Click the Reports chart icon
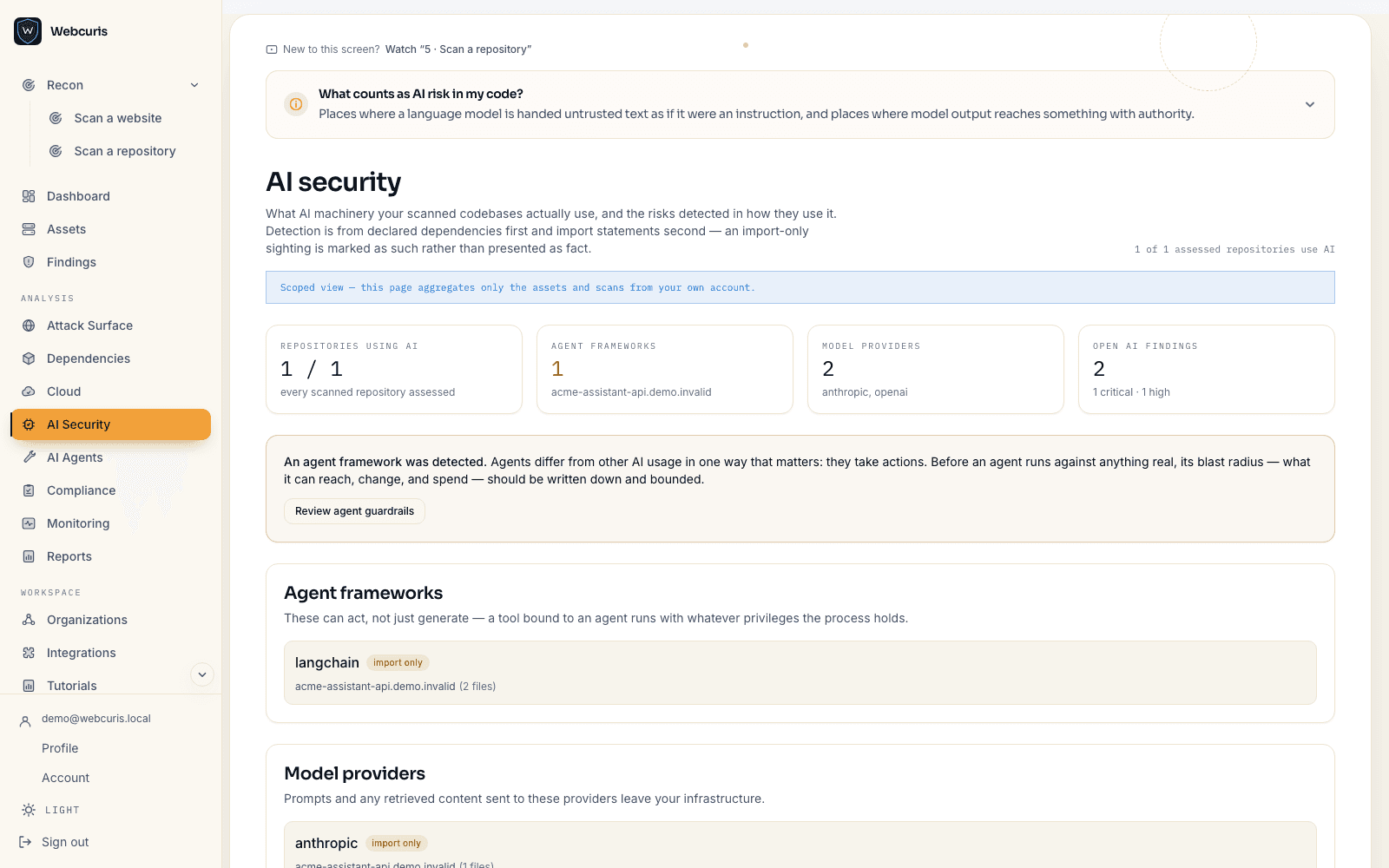The height and width of the screenshot is (868, 1389). pyautogui.click(x=29, y=556)
